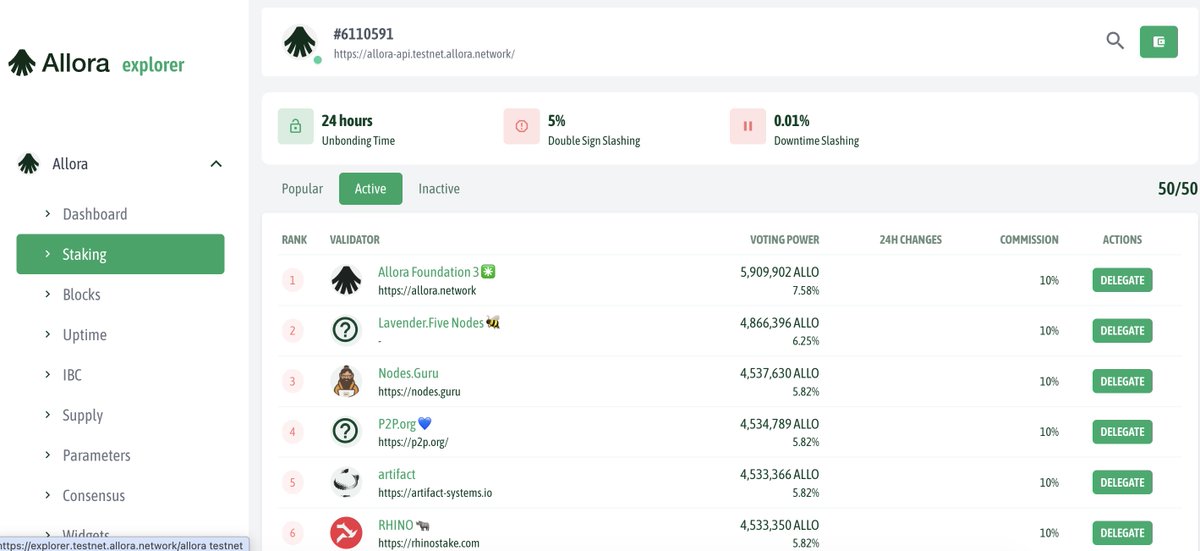The width and height of the screenshot is (1200, 551).
Task: Delegate to Allora Foundation 3
Action: 1122,280
